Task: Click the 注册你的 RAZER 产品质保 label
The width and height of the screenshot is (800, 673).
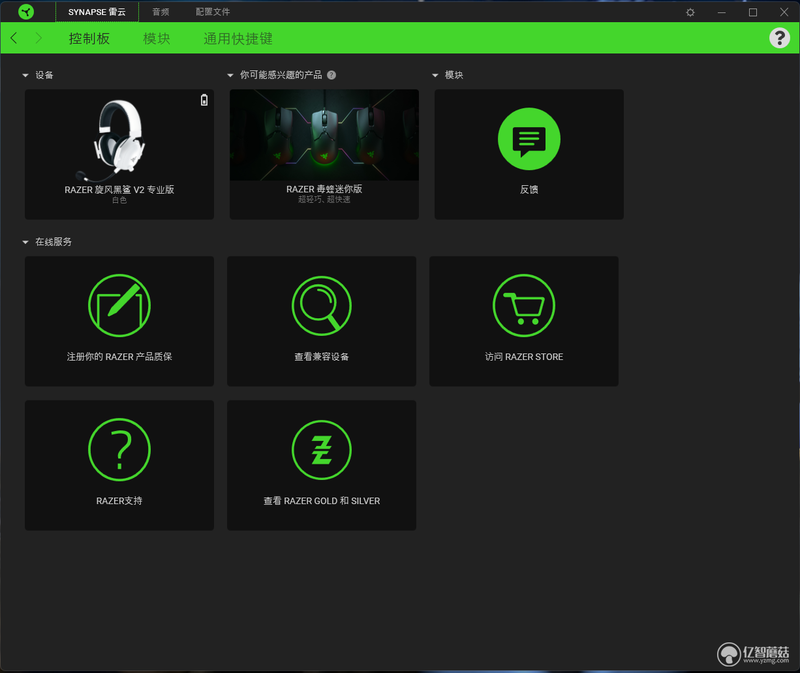Action: (x=119, y=357)
